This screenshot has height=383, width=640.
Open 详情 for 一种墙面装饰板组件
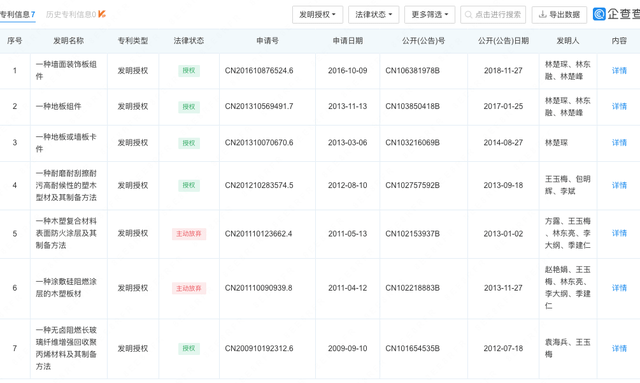click(x=619, y=71)
